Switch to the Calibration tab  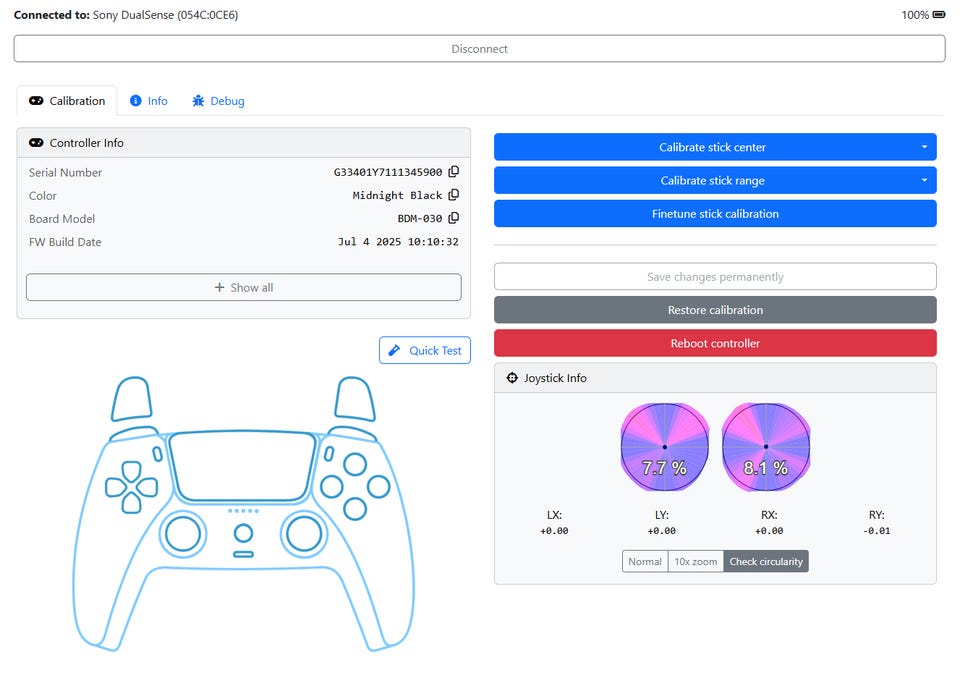coord(67,101)
